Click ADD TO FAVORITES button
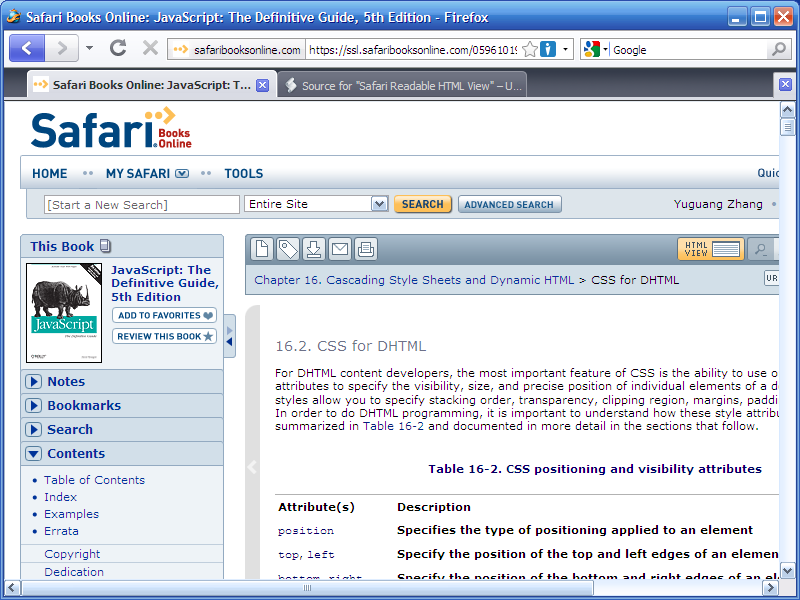 pyautogui.click(x=164, y=315)
